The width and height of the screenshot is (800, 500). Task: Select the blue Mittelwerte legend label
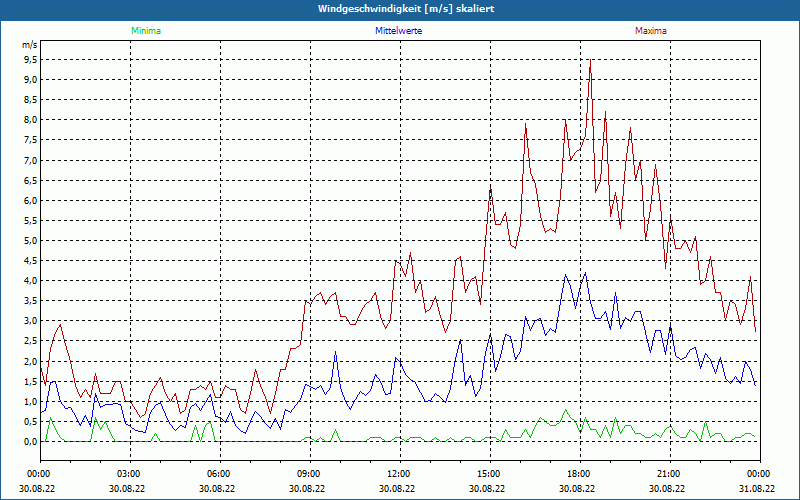(x=398, y=31)
